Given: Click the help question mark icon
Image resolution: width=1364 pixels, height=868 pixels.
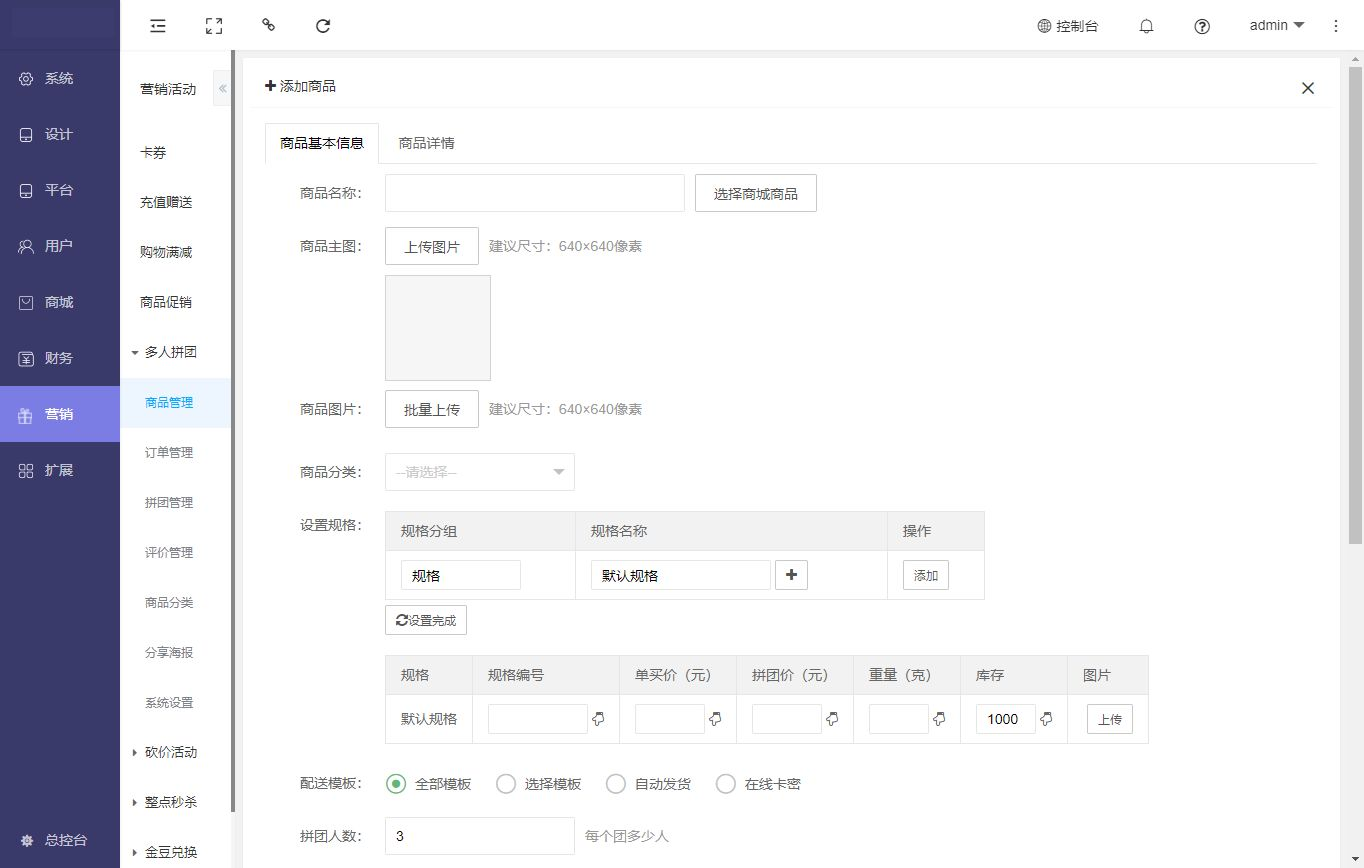Looking at the screenshot, I should [1202, 27].
